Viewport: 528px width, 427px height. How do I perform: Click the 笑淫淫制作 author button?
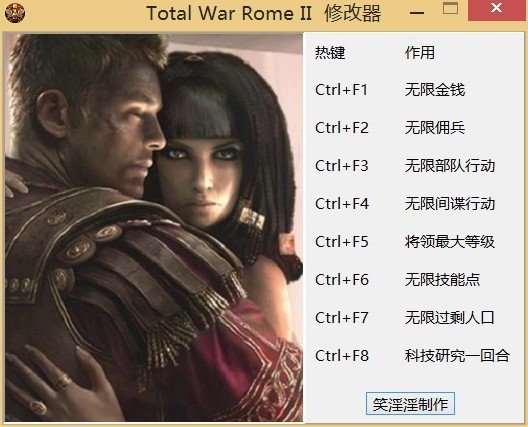pos(410,403)
